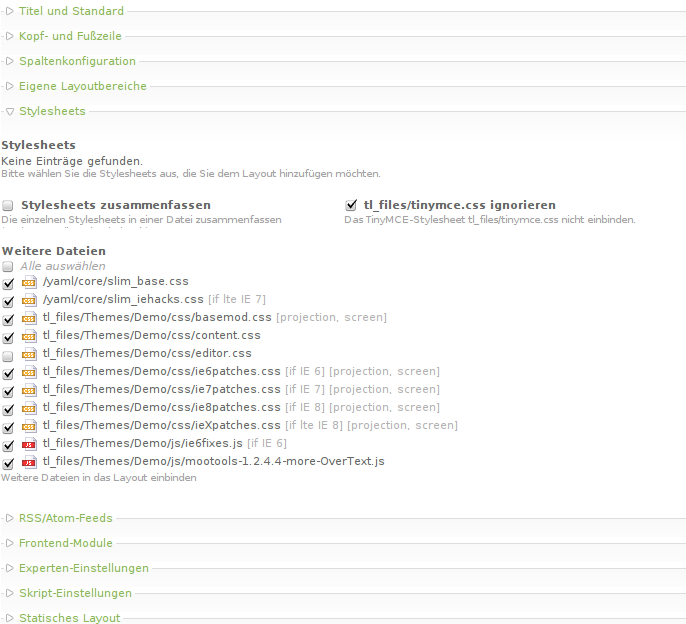Viewport: 686px width, 624px height.
Task: Click the CSS icon of slim_base.css
Action: coord(29,282)
